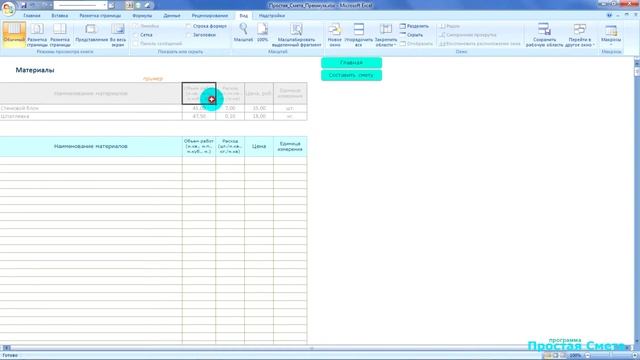Click first empty cell under Наименование материалов
Screen dimensions: 640x360
[x=91, y=161]
